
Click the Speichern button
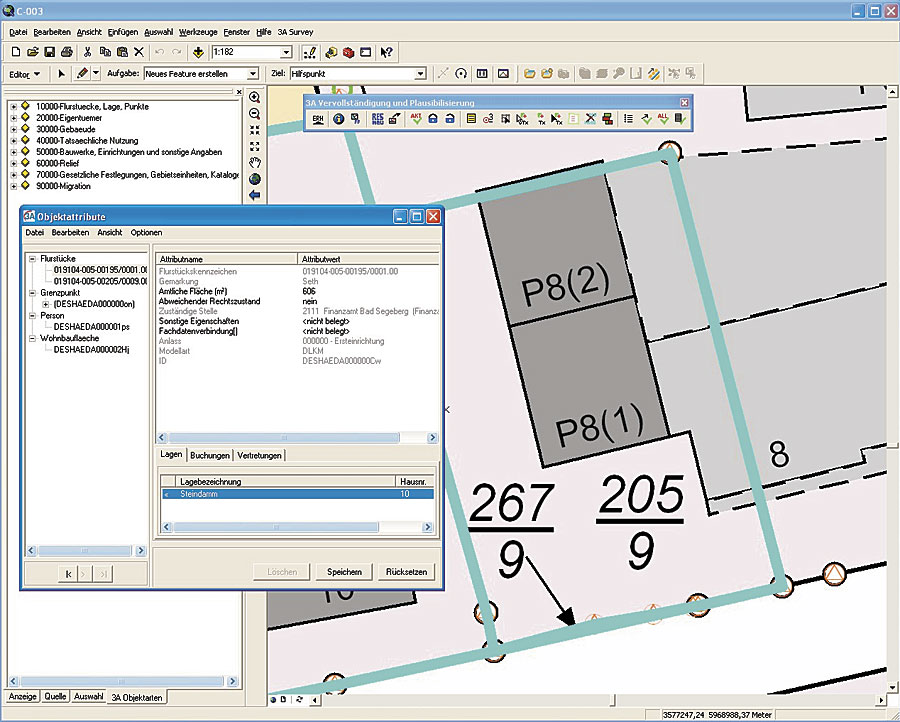[344, 572]
